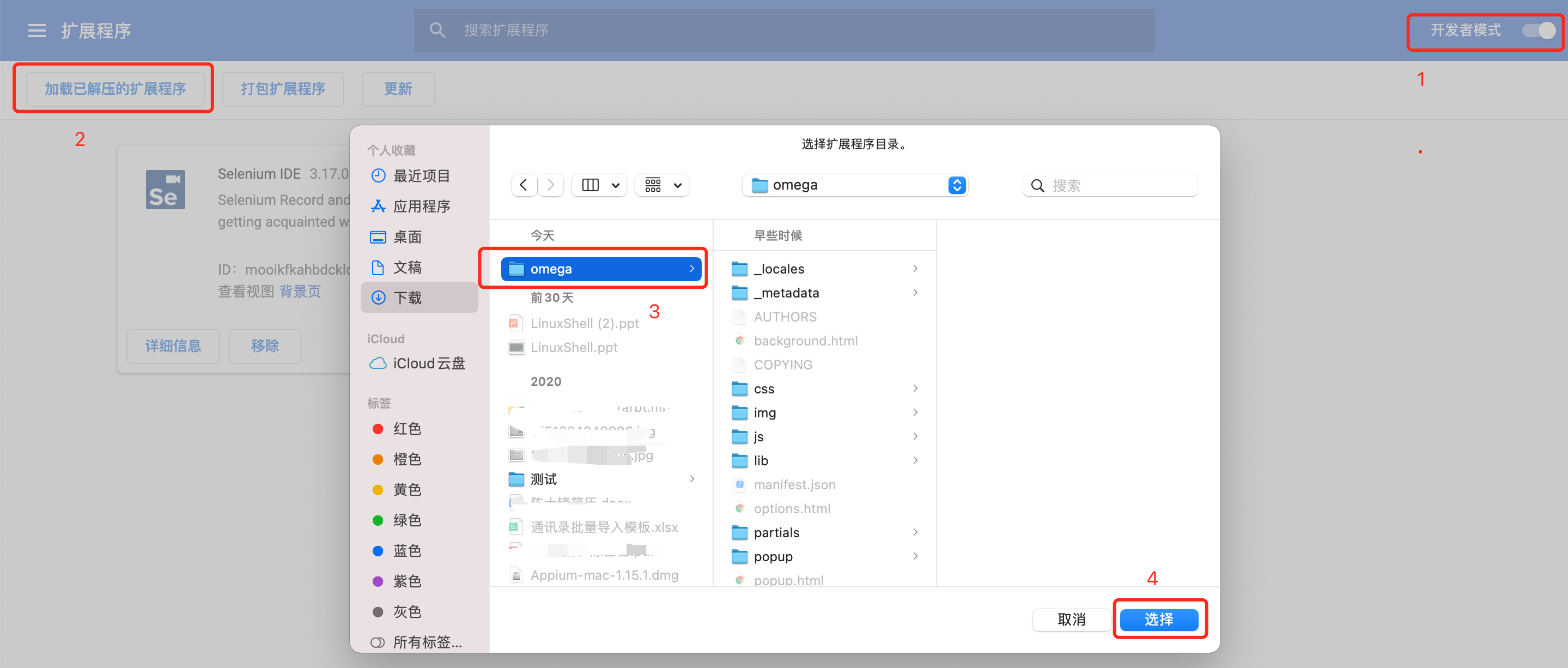Select Downloads in sidebar favorites
The image size is (1568, 668).
[407, 298]
